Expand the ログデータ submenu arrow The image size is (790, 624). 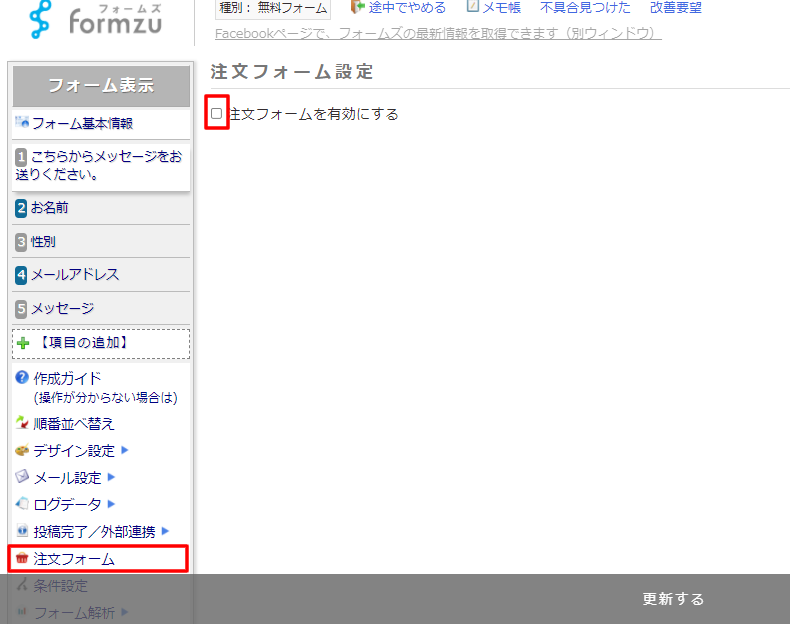tap(112, 504)
